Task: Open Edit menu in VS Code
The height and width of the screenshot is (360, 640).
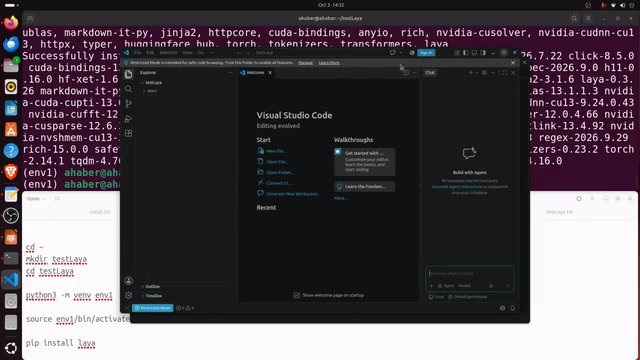Action: tap(150, 53)
